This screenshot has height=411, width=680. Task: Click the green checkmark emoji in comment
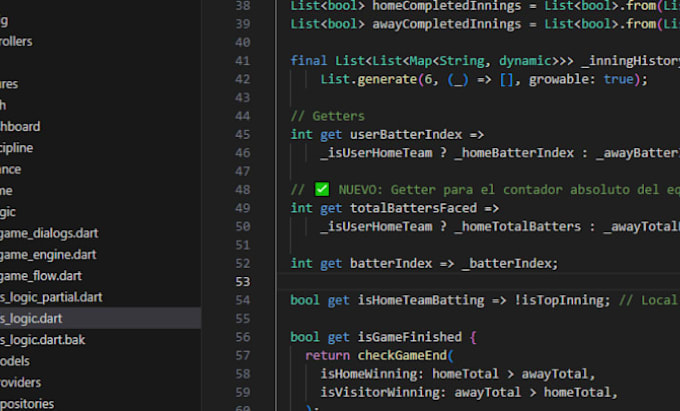tap(322, 189)
